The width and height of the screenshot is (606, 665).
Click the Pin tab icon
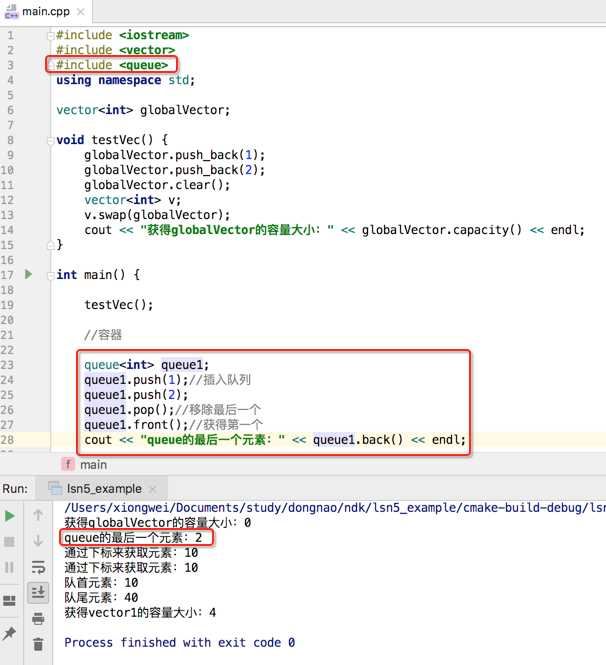pyautogui.click(x=9, y=634)
